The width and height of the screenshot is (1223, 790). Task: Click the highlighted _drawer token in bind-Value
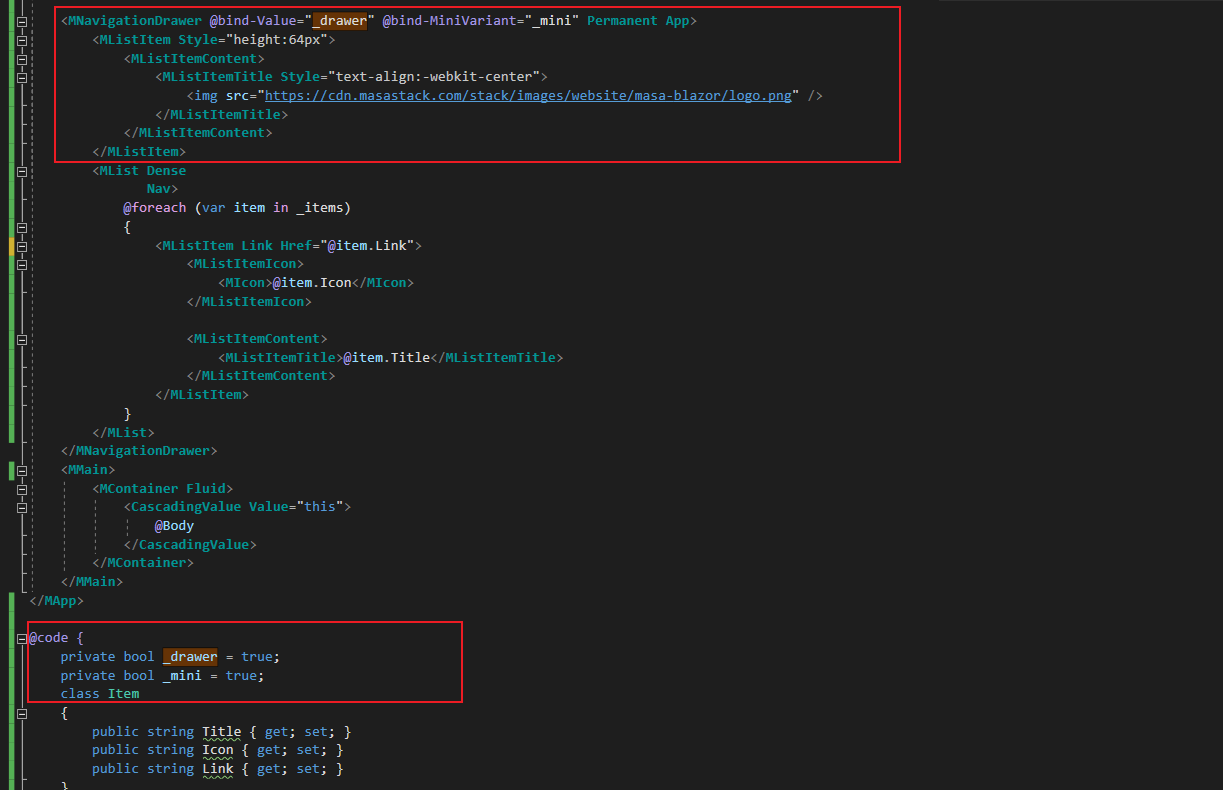(341, 20)
